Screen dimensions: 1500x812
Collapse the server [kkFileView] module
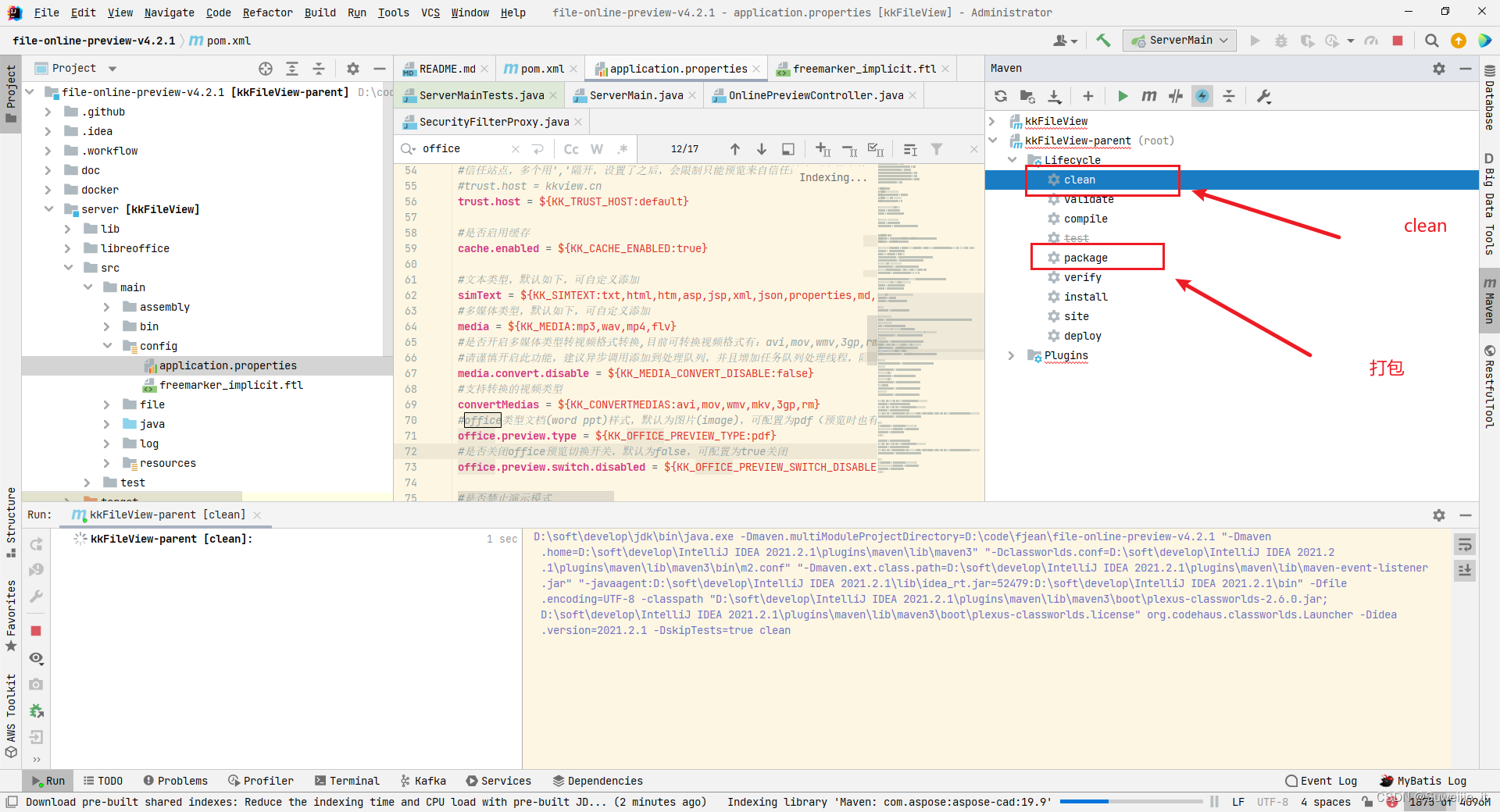pyautogui.click(x=48, y=209)
